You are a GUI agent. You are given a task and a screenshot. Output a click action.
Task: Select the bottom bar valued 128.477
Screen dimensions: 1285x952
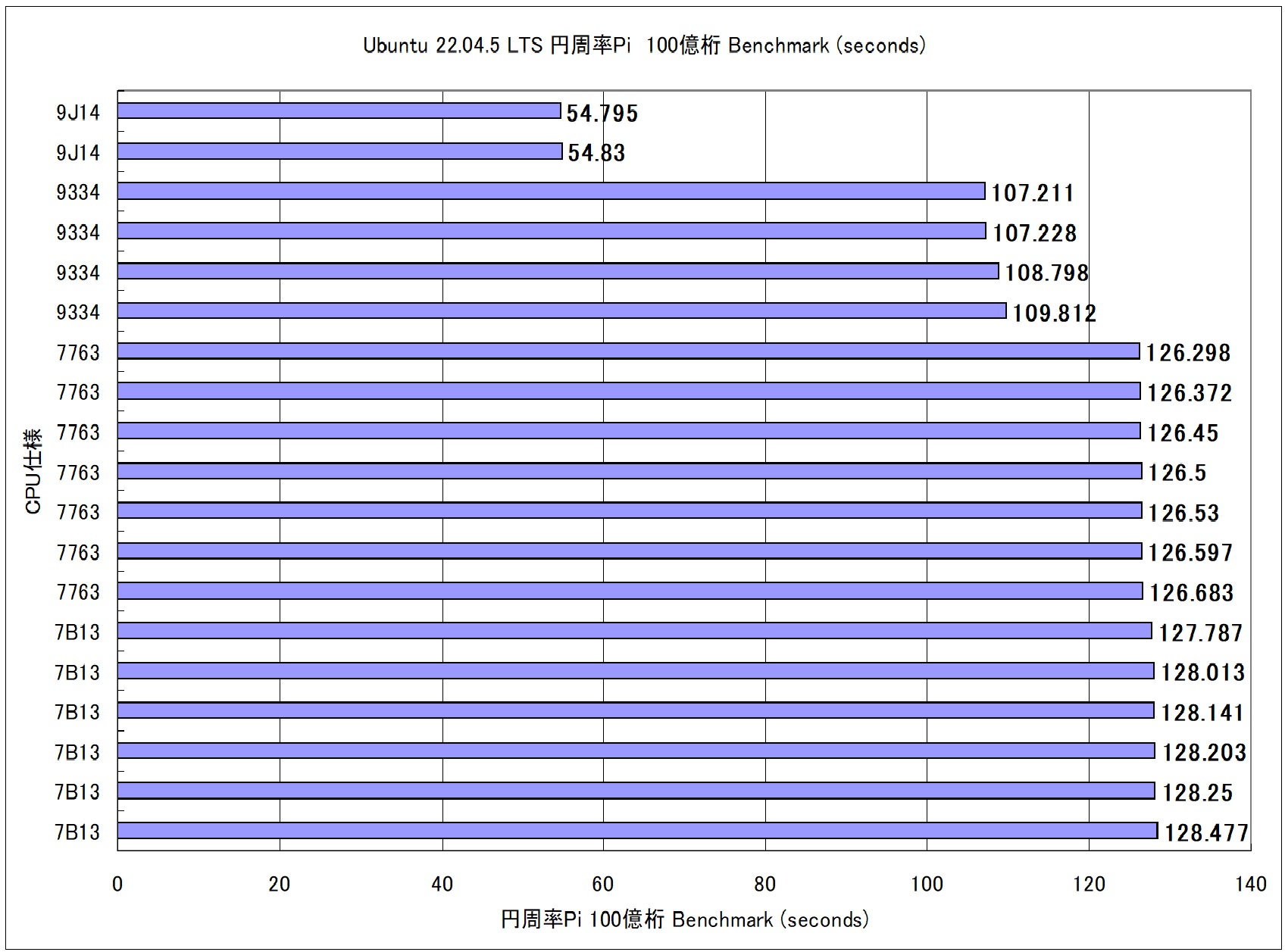(x=636, y=831)
